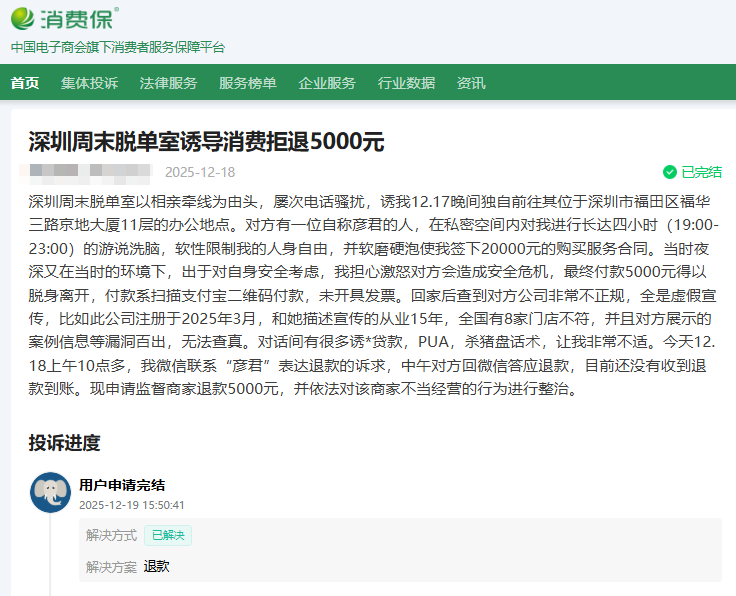Click the 已解决 resolution badge

tap(167, 535)
